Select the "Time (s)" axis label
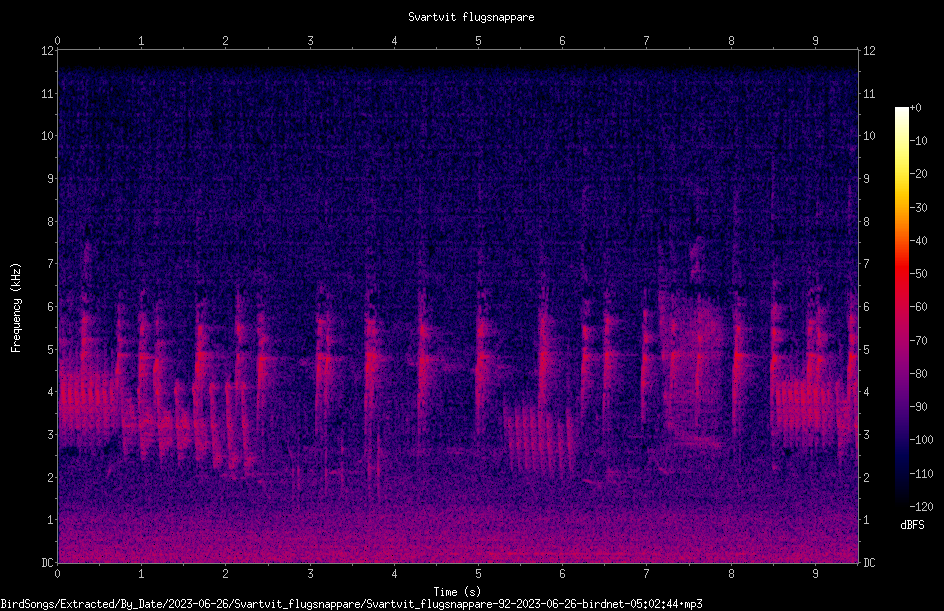 click(457, 592)
